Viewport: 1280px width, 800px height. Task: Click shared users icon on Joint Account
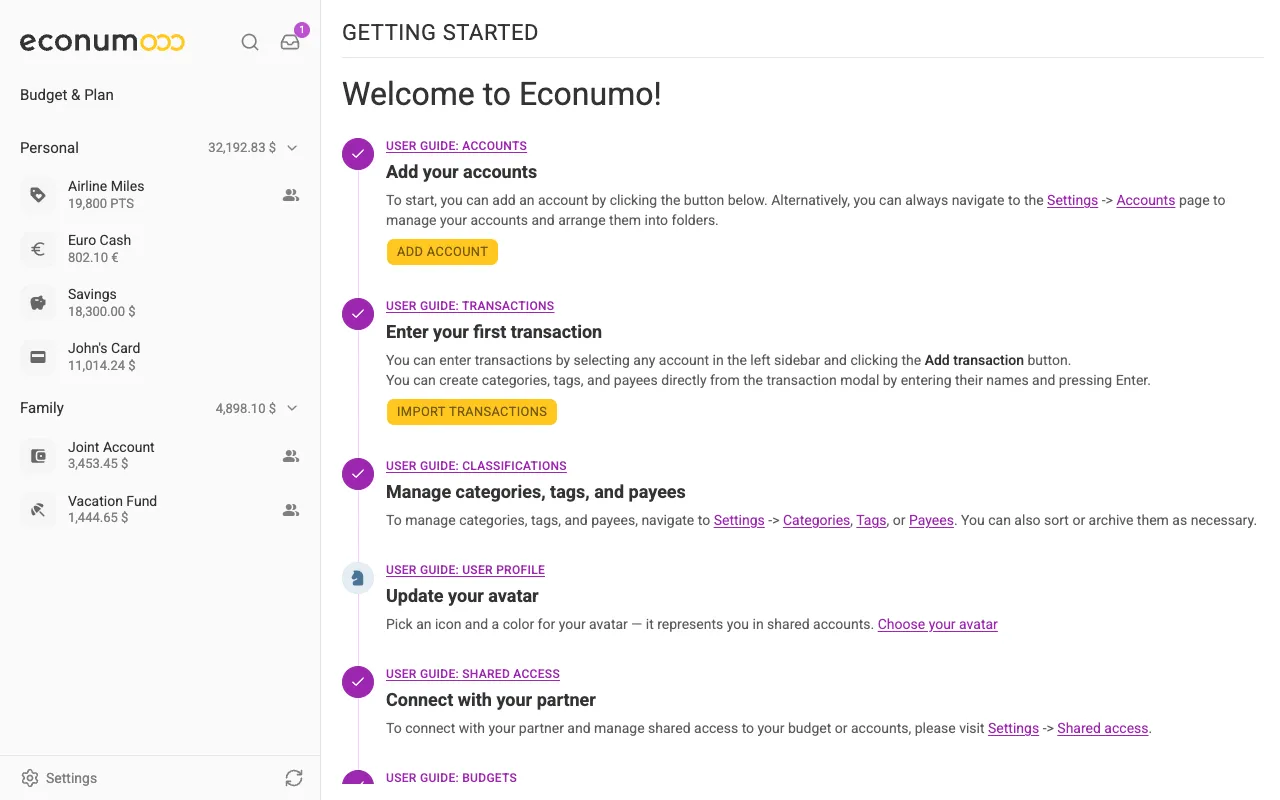(x=291, y=456)
